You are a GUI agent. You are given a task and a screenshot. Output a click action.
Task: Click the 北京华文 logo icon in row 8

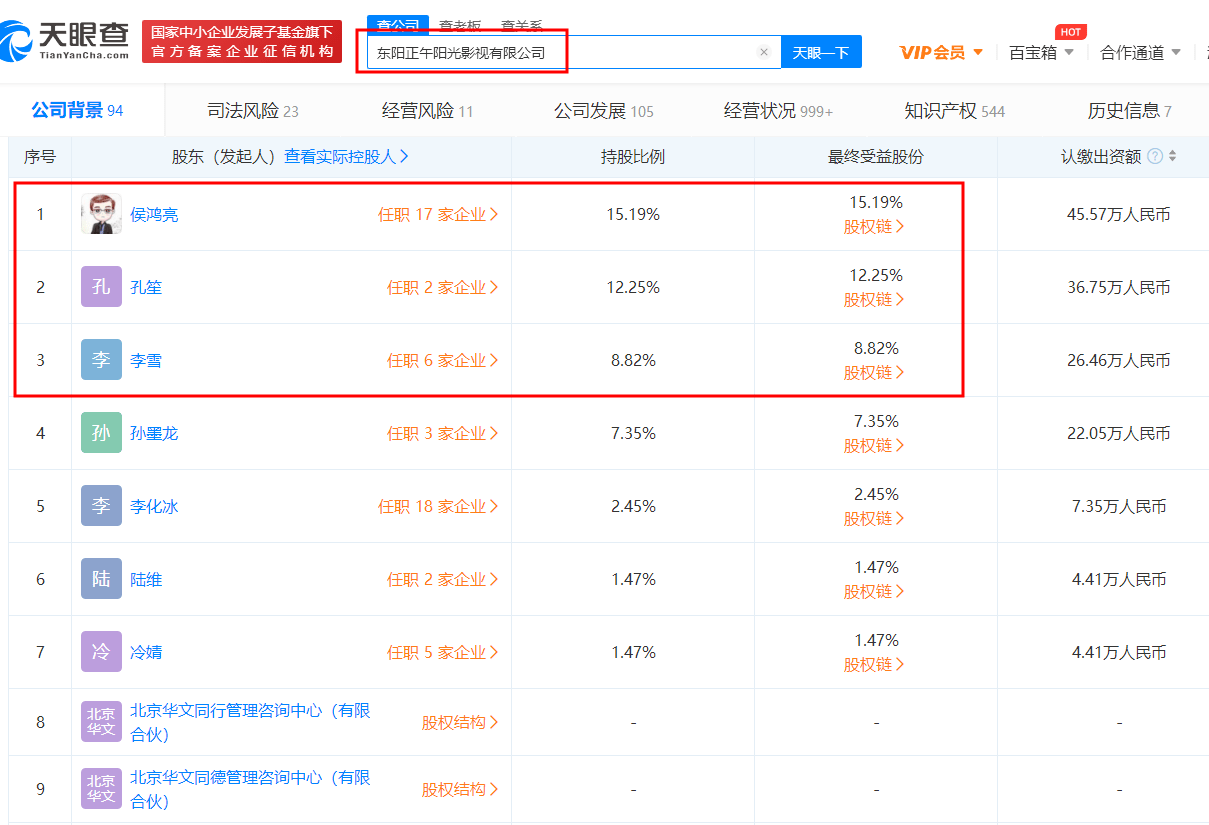101,722
